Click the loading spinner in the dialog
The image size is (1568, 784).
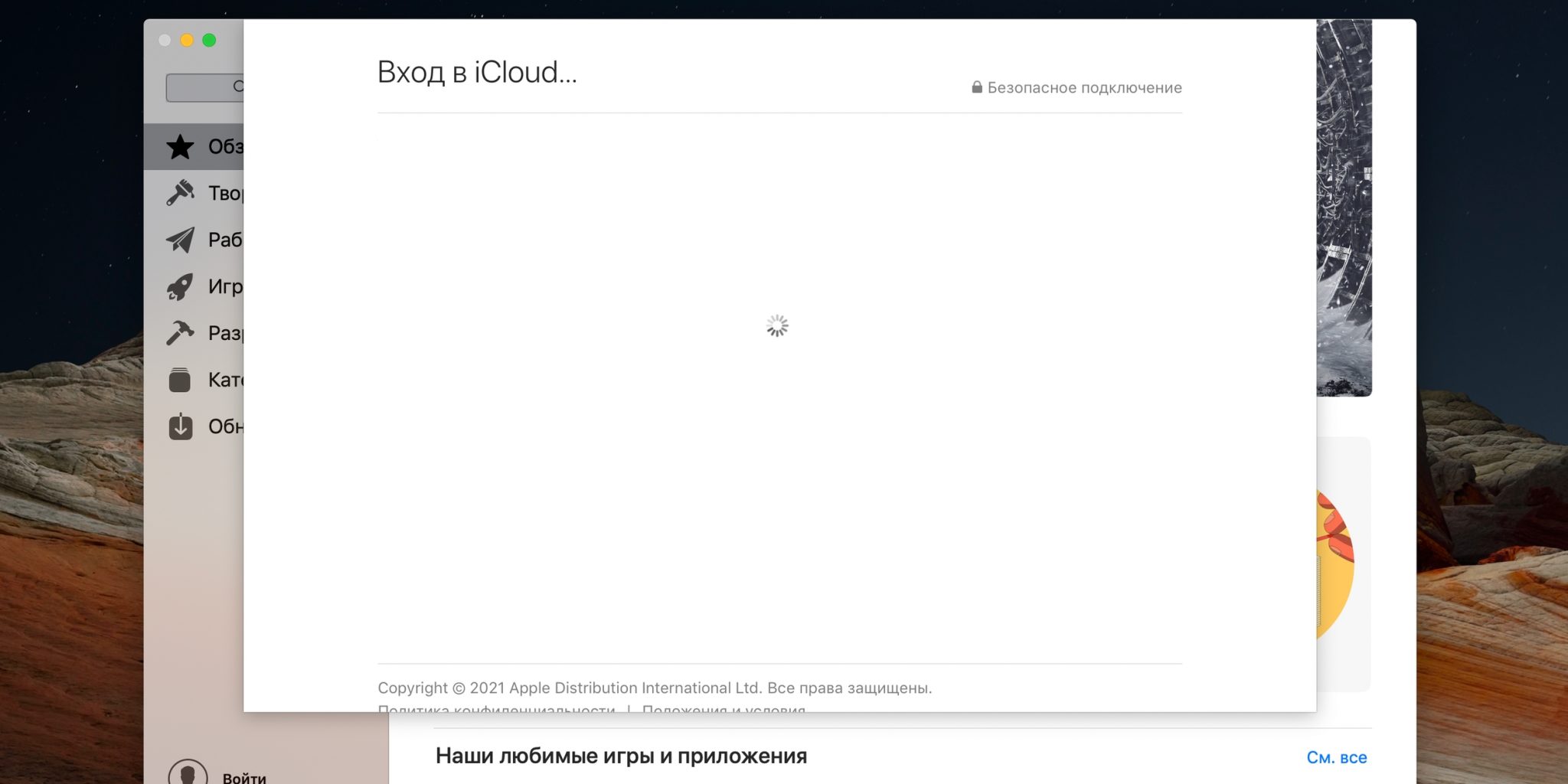point(777,326)
